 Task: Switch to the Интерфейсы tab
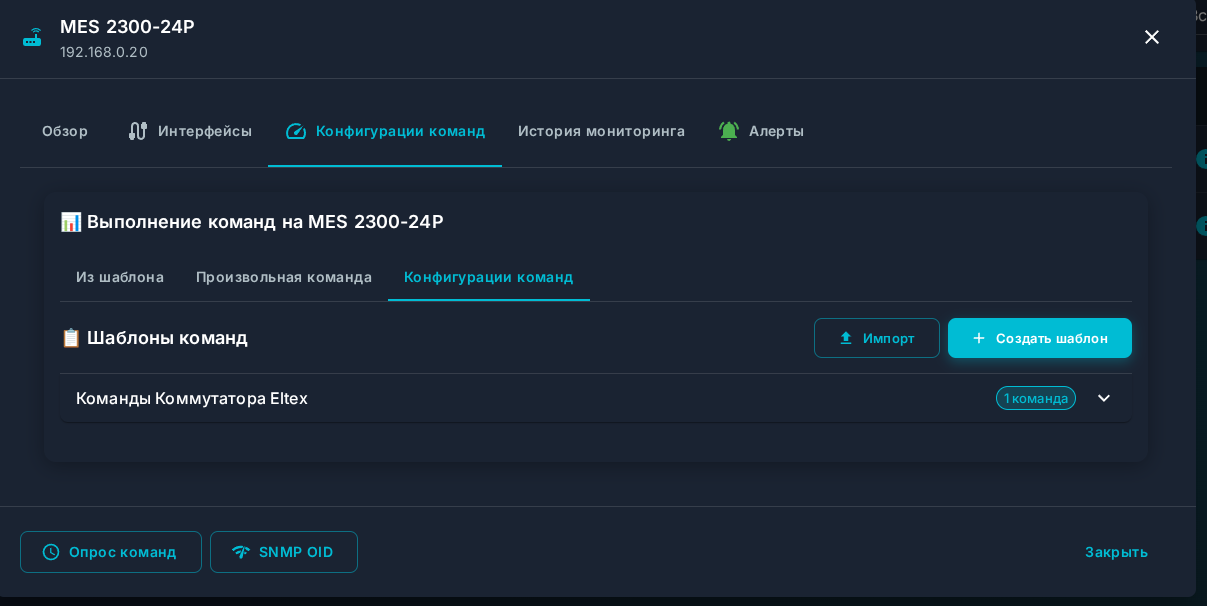190,131
